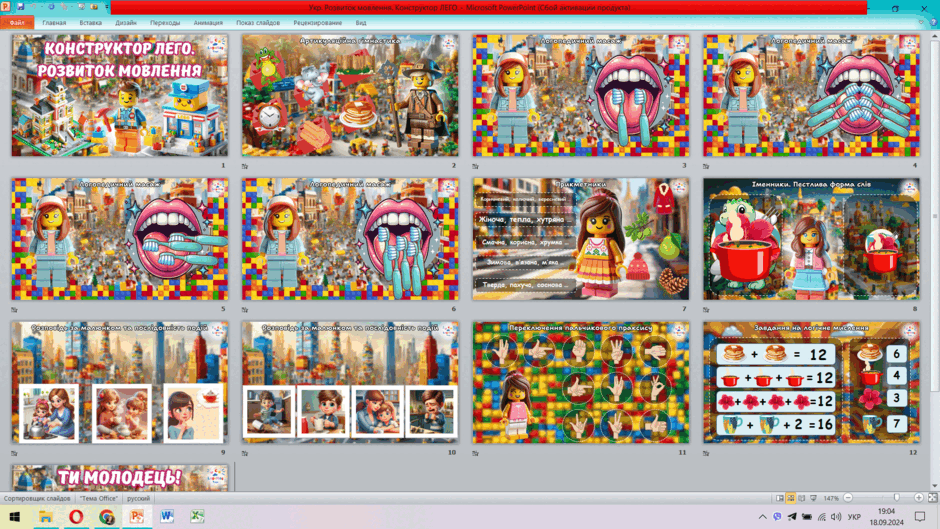Open Excel from the Windows taskbar
940x529 pixels.
[197, 516]
